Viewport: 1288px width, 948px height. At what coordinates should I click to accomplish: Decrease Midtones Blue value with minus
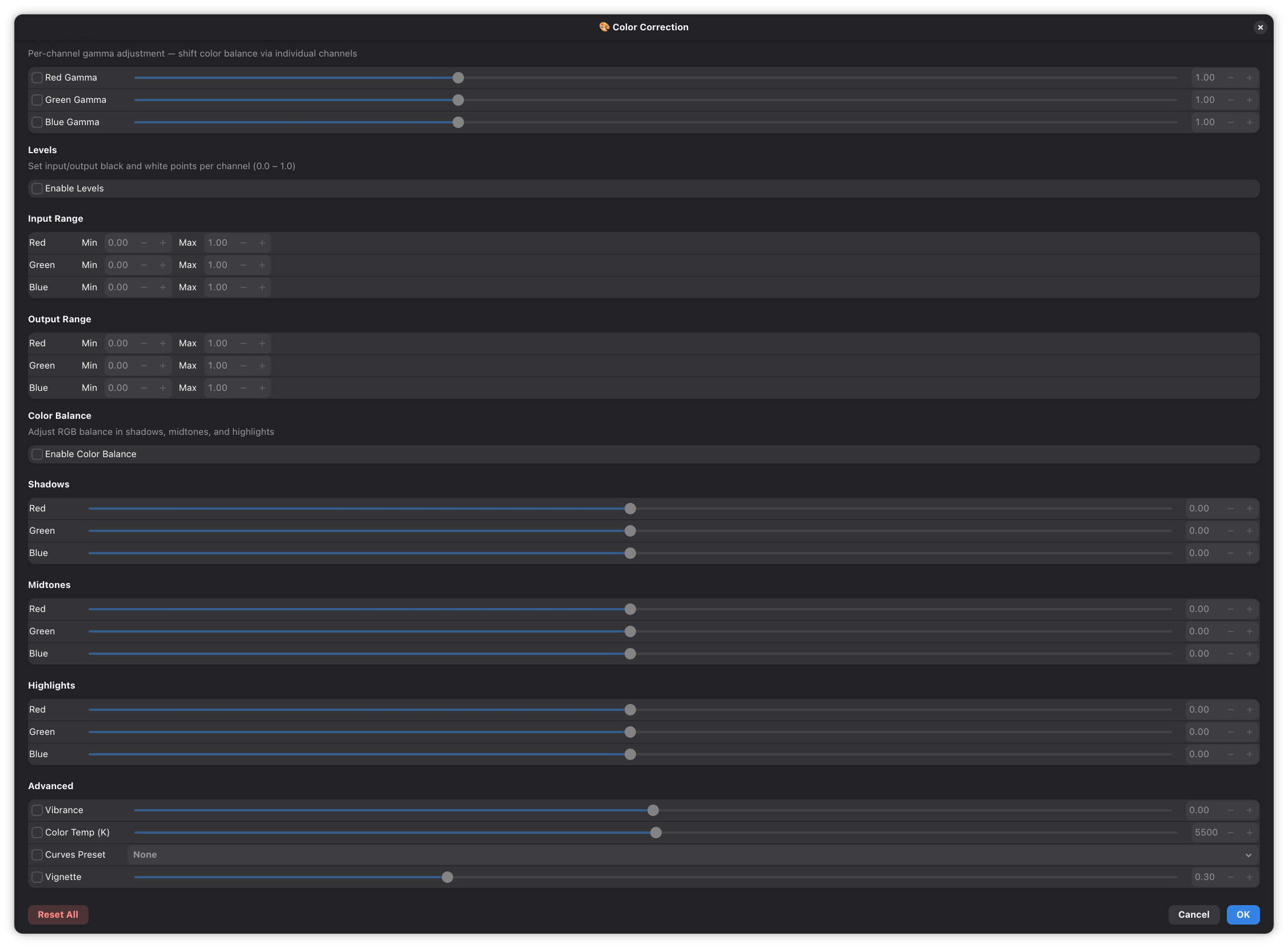[1230, 654]
